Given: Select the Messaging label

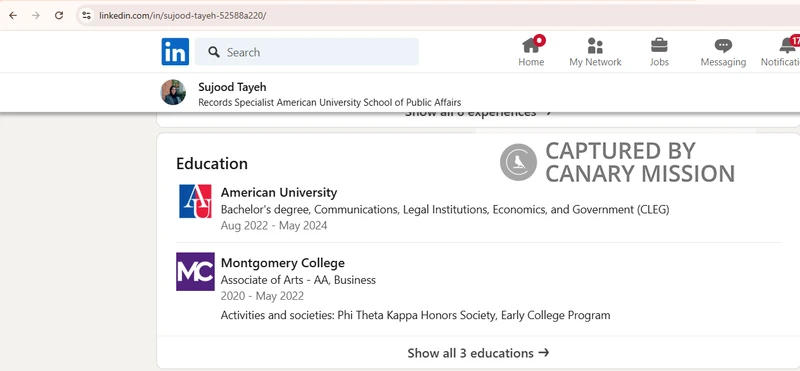Looking at the screenshot, I should (x=723, y=62).
